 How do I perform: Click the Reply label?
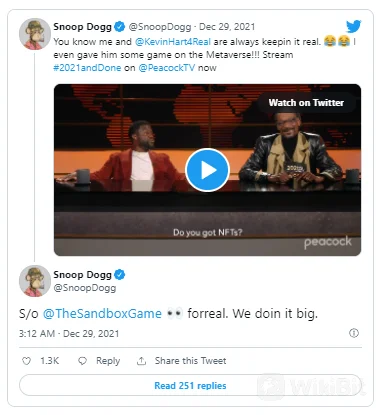click(x=108, y=361)
